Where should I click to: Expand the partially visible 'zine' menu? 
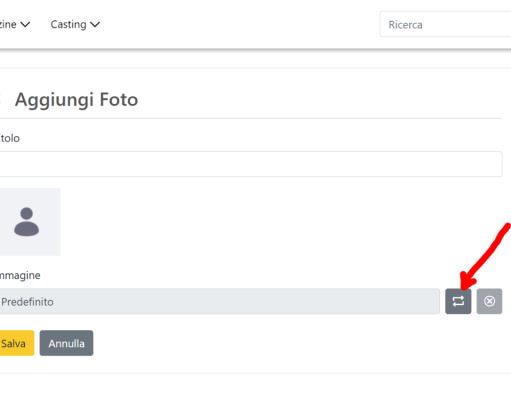click(x=15, y=25)
